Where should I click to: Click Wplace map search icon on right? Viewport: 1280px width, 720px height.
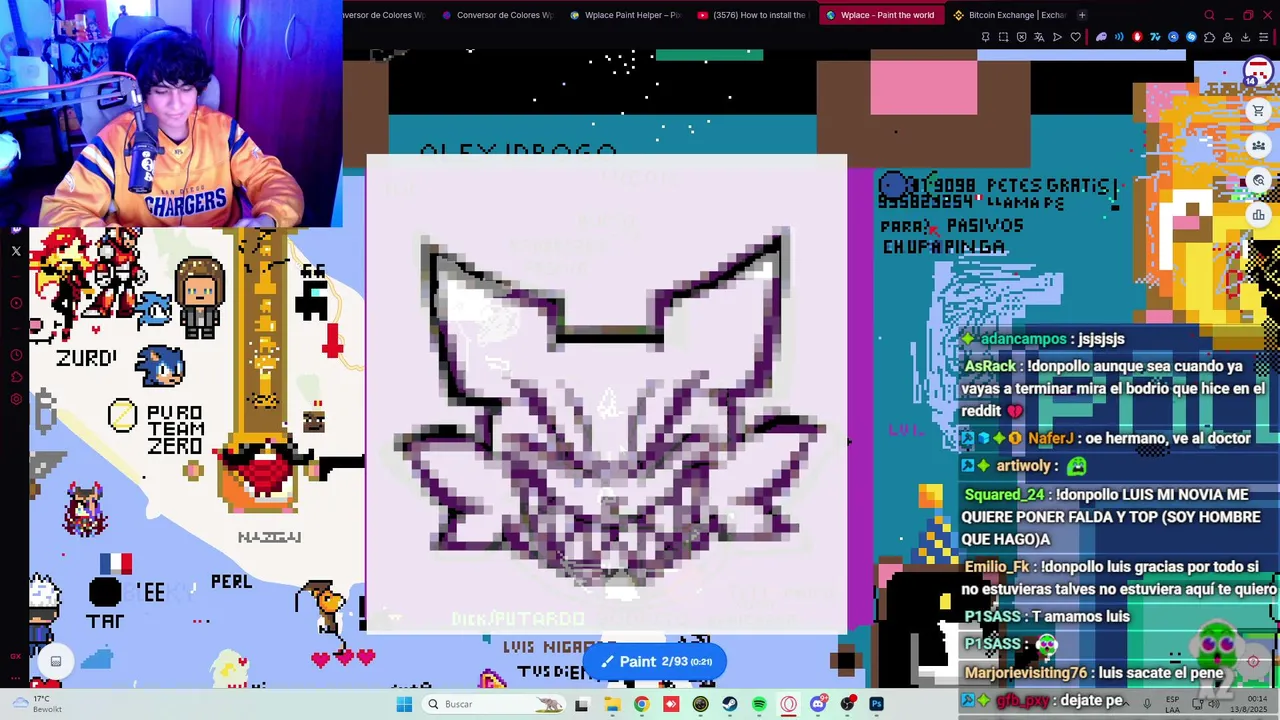1258,181
